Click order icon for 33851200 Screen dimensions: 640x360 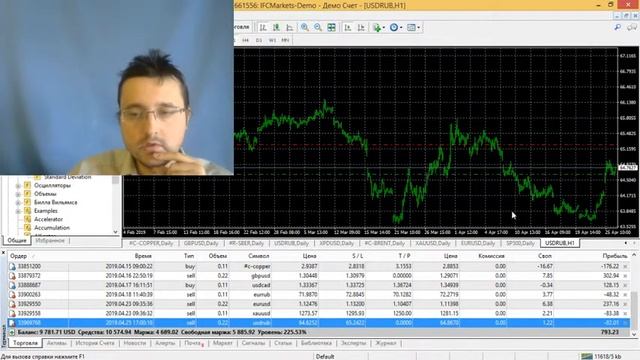tap(12, 266)
